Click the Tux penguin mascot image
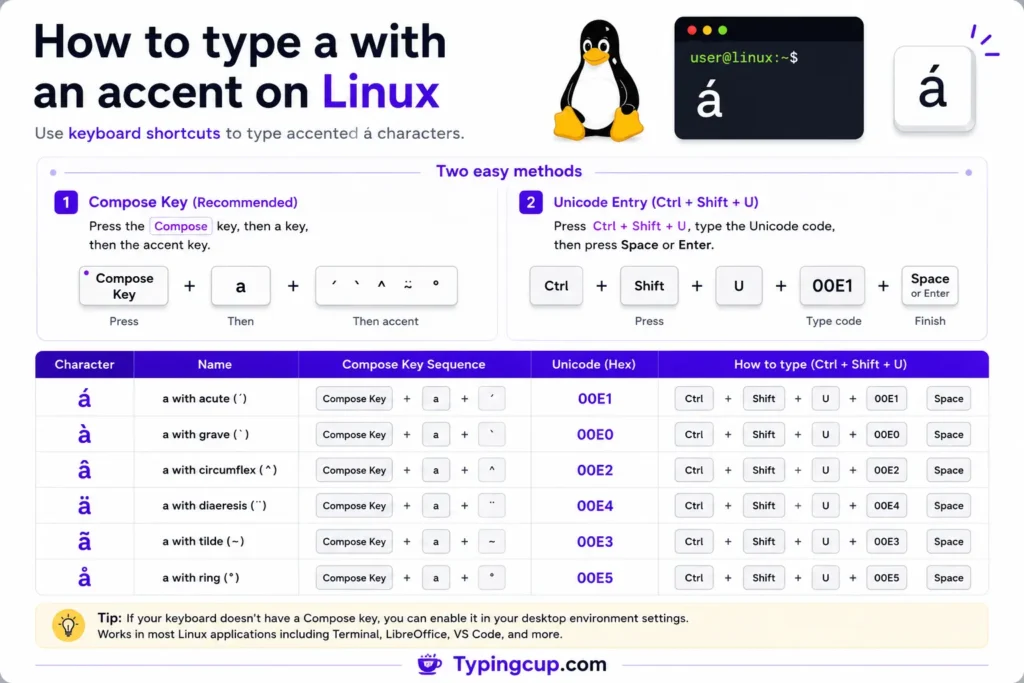The height and width of the screenshot is (683, 1024). (x=598, y=80)
